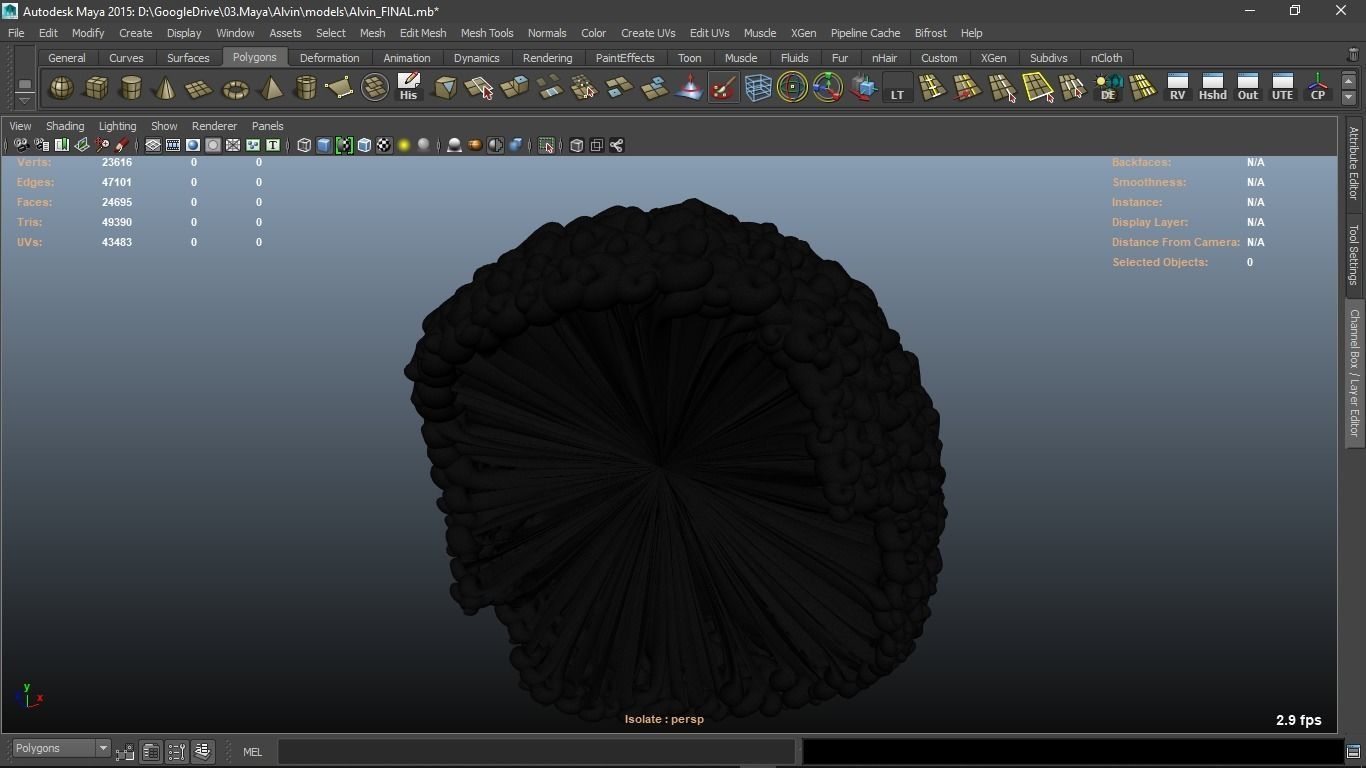The width and height of the screenshot is (1366, 768).
Task: Create a polygon torus from the shelf
Action: click(235, 88)
